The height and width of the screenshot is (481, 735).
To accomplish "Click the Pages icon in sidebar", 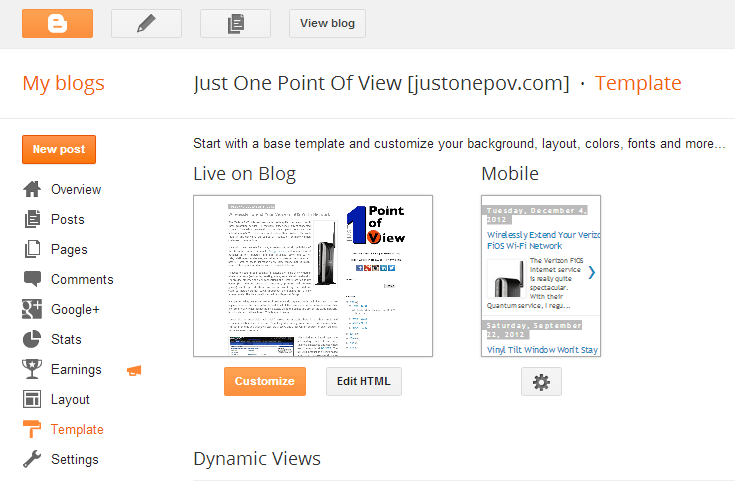I will point(32,249).
